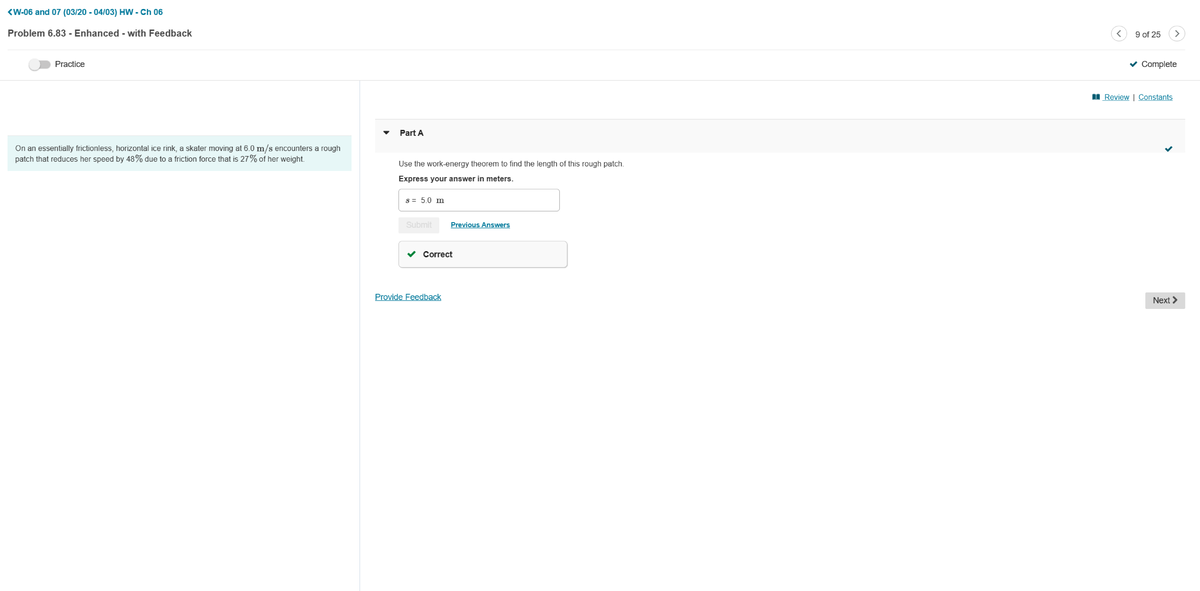This screenshot has width=1200, height=591.
Task: Click the Part A completion checkmark
Action: click(x=1168, y=149)
